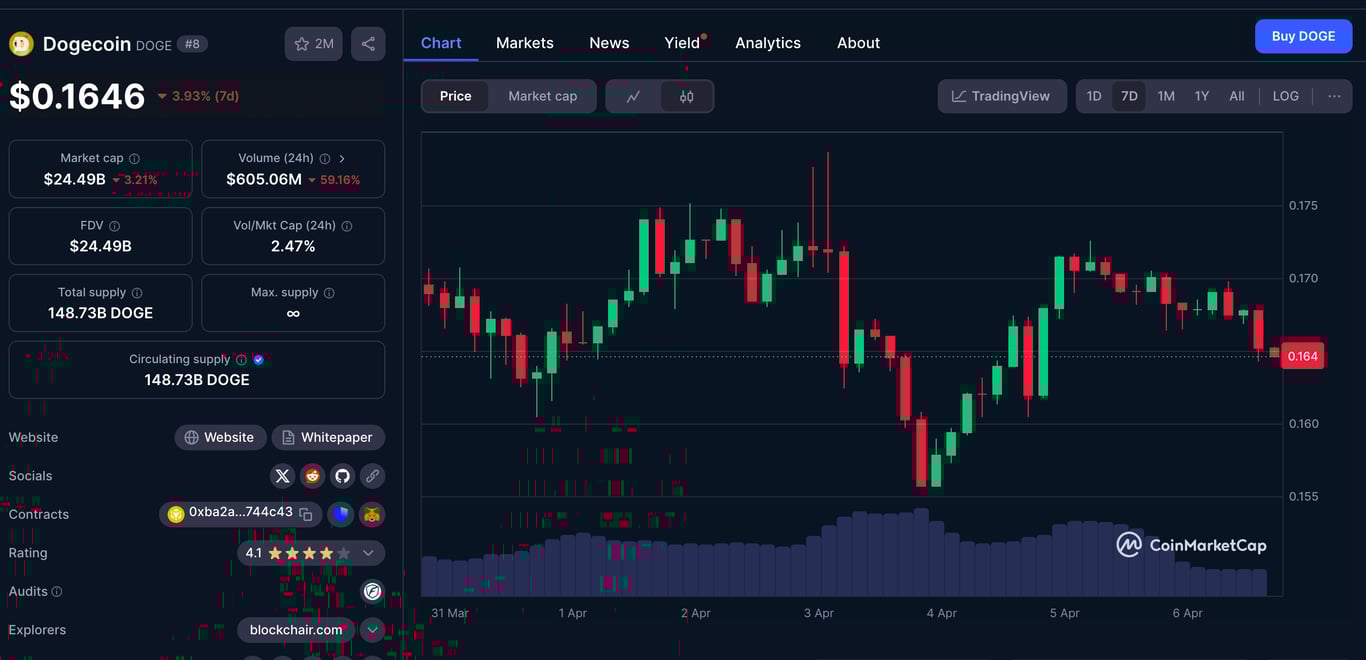Show Total supply info icon

tap(137, 293)
